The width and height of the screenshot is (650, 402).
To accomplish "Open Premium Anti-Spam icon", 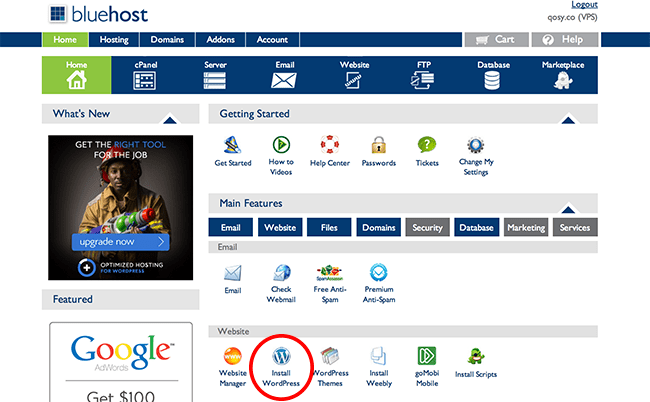I will coord(378,273).
